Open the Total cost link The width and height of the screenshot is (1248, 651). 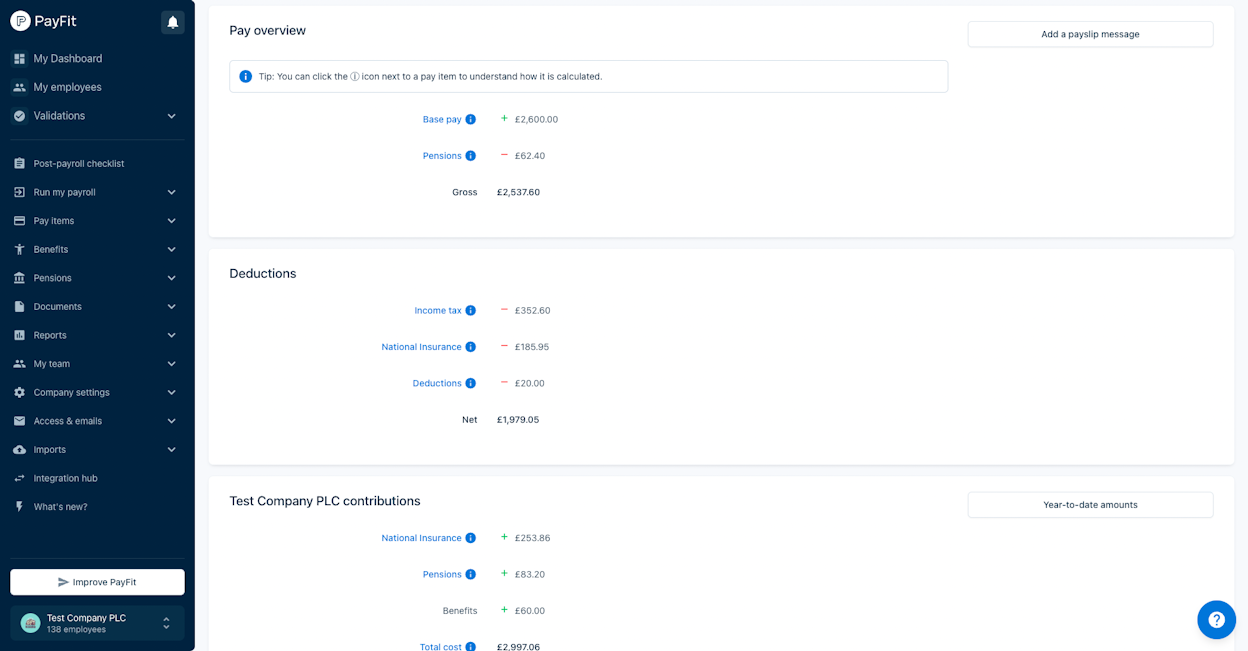coord(441,647)
